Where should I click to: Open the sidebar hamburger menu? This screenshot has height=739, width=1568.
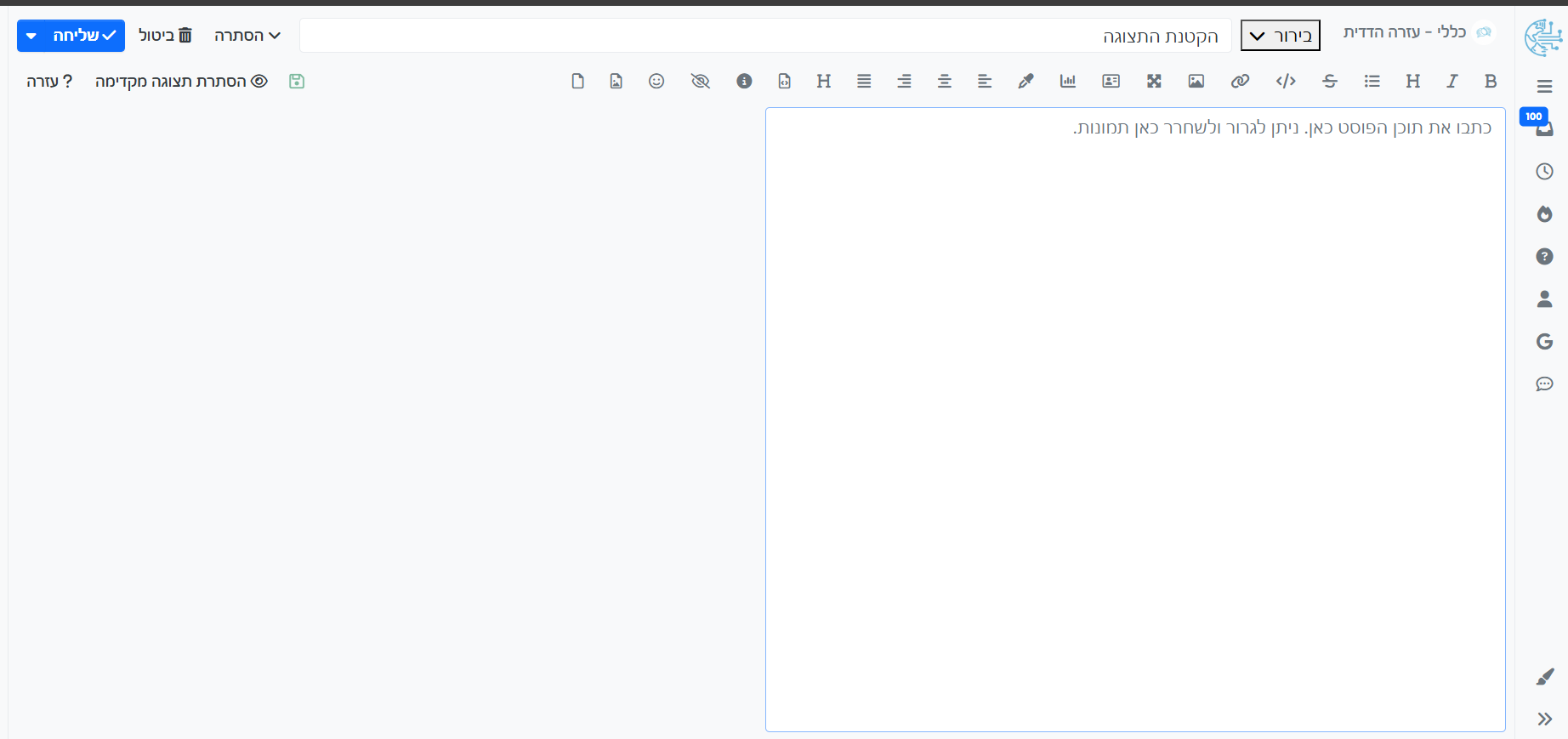(1544, 86)
